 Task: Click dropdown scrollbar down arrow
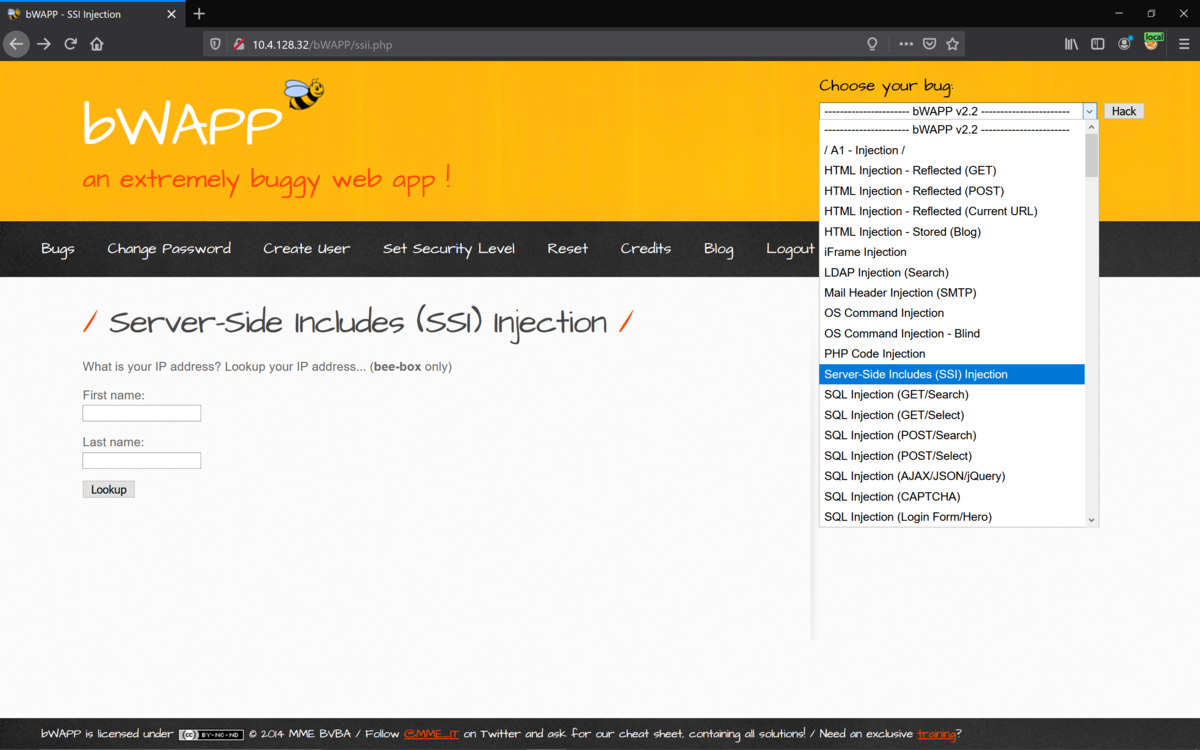pyautogui.click(x=1092, y=520)
